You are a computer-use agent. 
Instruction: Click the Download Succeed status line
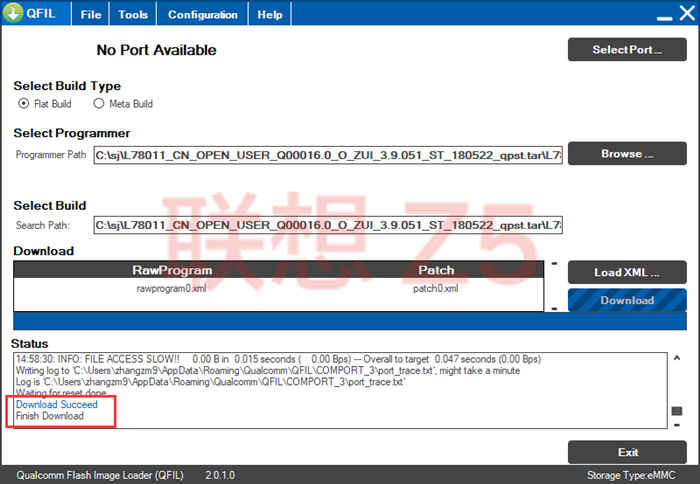coord(57,404)
